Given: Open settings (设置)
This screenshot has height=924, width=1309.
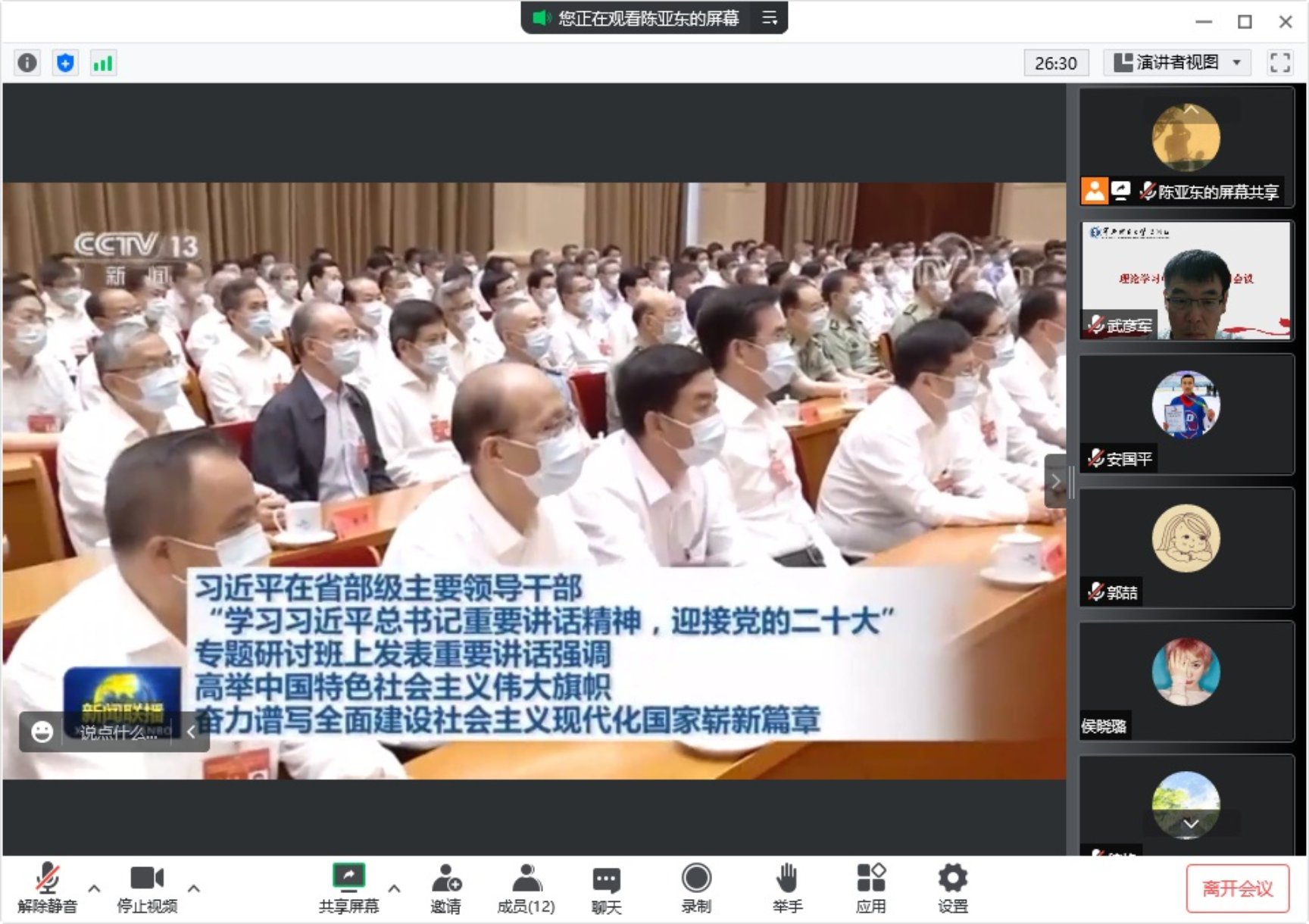Looking at the screenshot, I should click(x=953, y=888).
